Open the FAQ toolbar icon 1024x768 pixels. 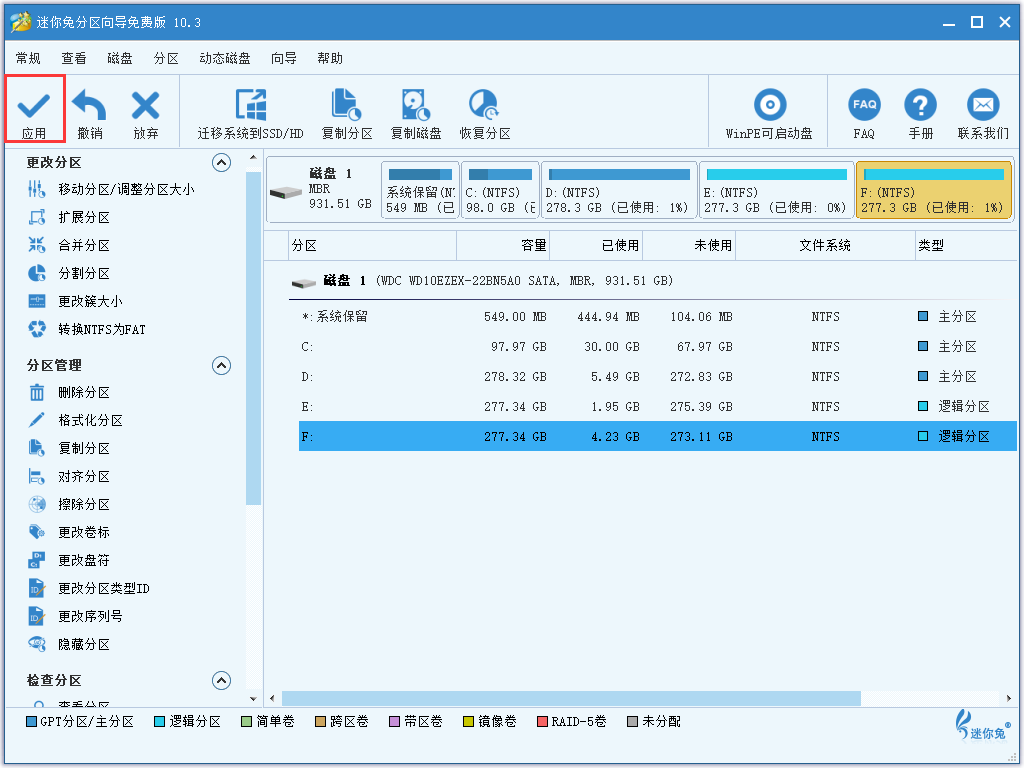point(864,104)
